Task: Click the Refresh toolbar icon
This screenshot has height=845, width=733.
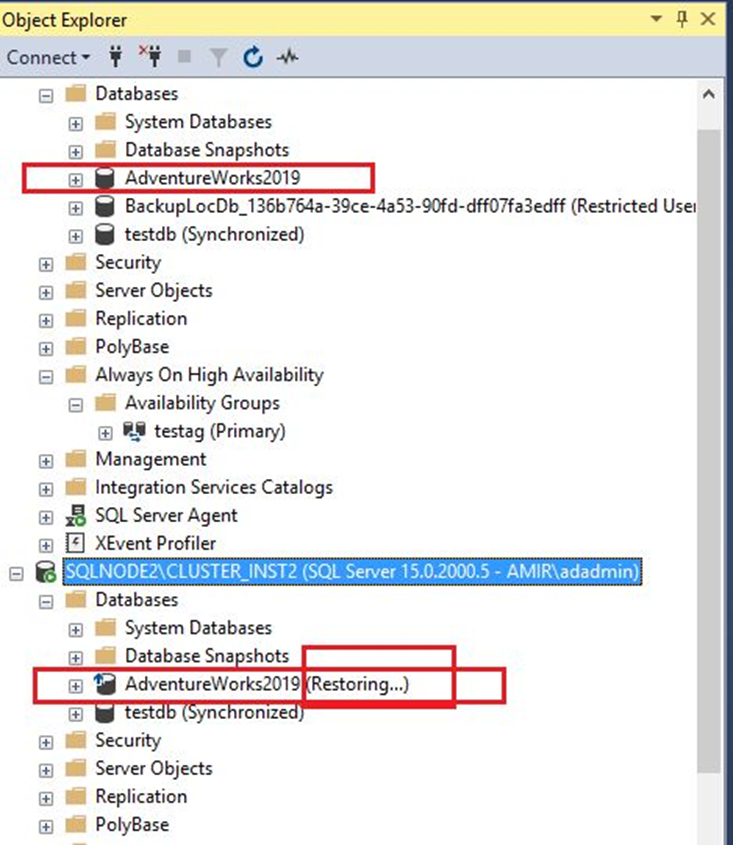Action: coord(253,58)
